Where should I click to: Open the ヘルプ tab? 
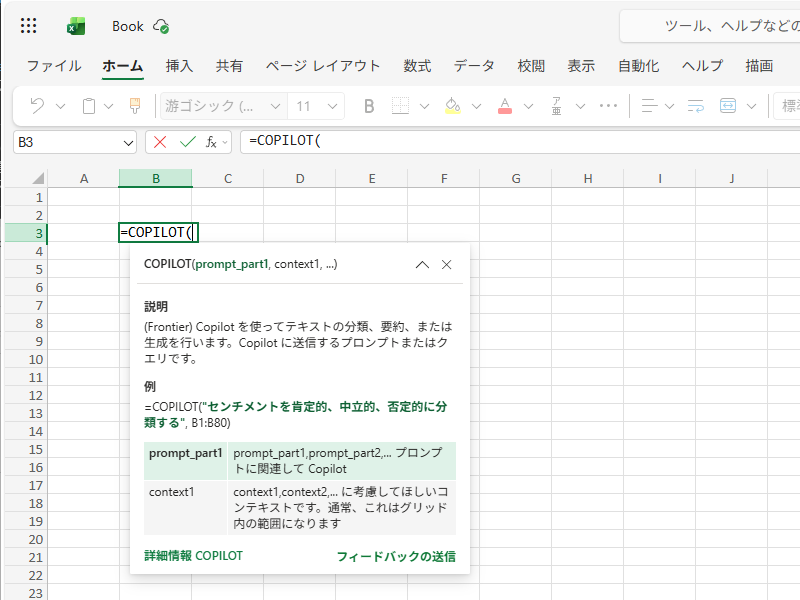point(702,66)
